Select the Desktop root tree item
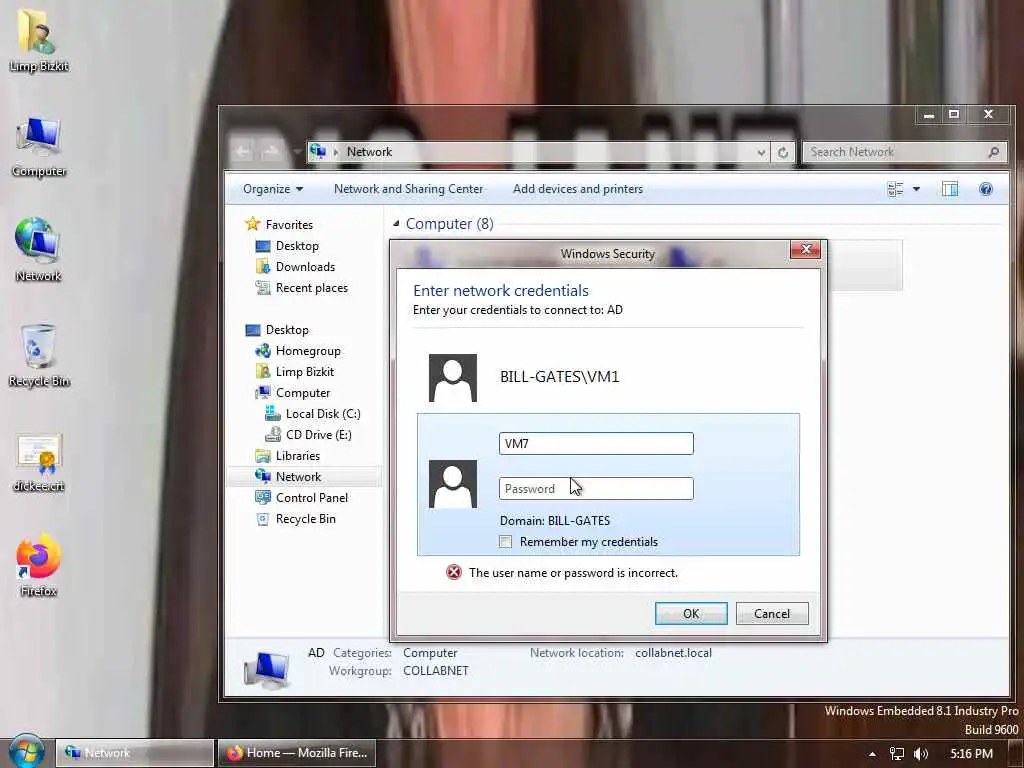Image resolution: width=1024 pixels, height=768 pixels. [x=287, y=330]
